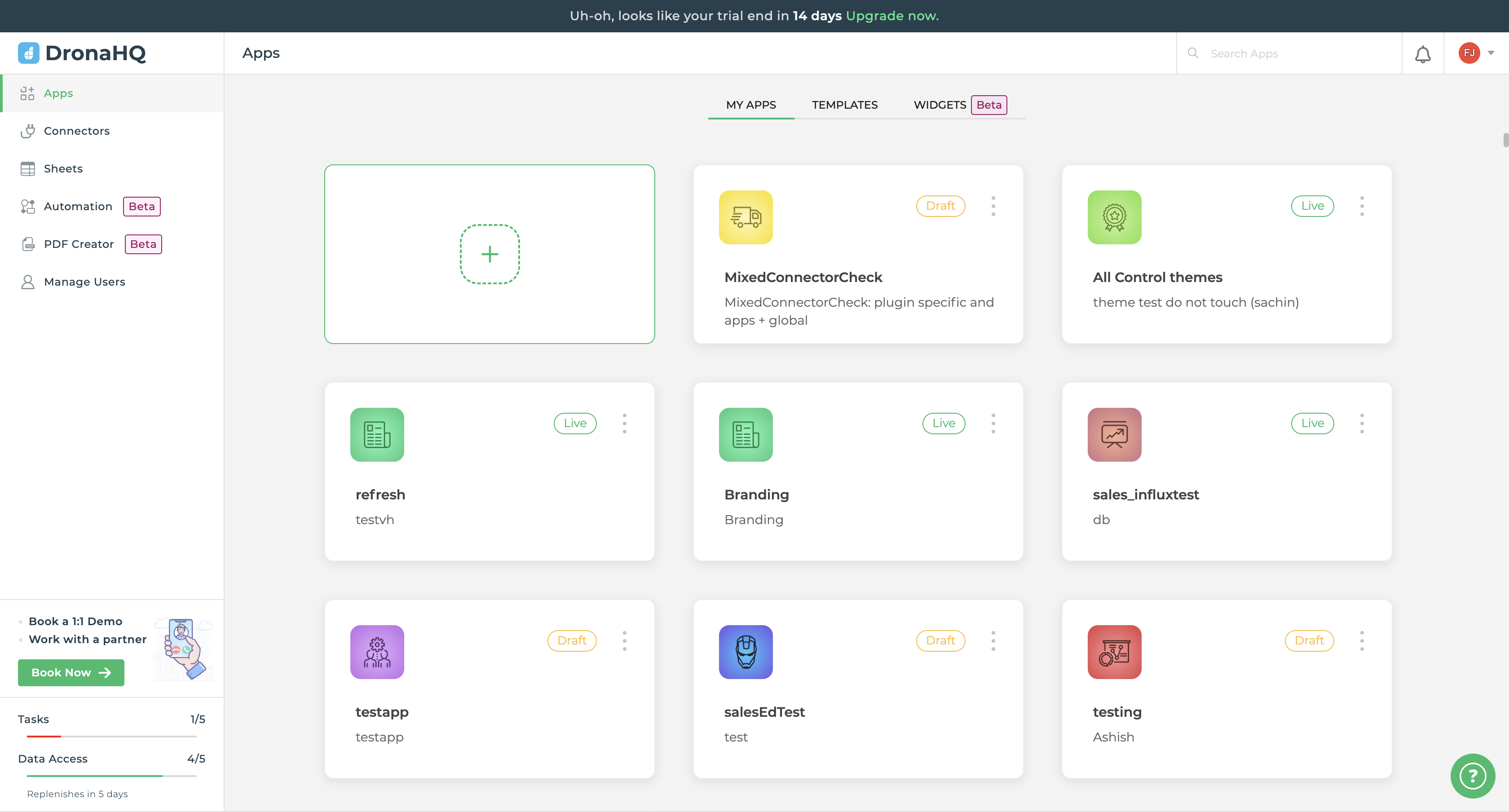Image resolution: width=1509 pixels, height=812 pixels.
Task: Click the Search Apps field
Action: pos(1289,53)
